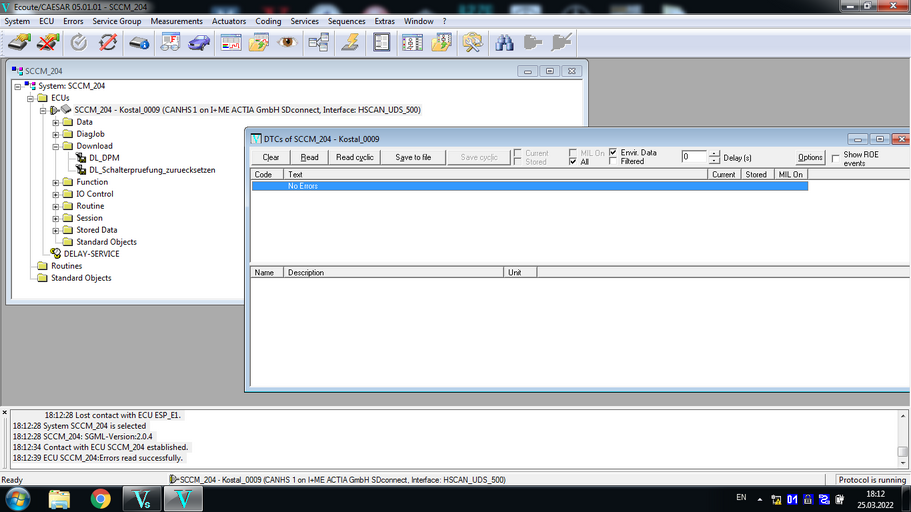The height and width of the screenshot is (512, 911).
Task: Click the crossed-out refresh arrows toolbar icon
Action: pos(108,42)
